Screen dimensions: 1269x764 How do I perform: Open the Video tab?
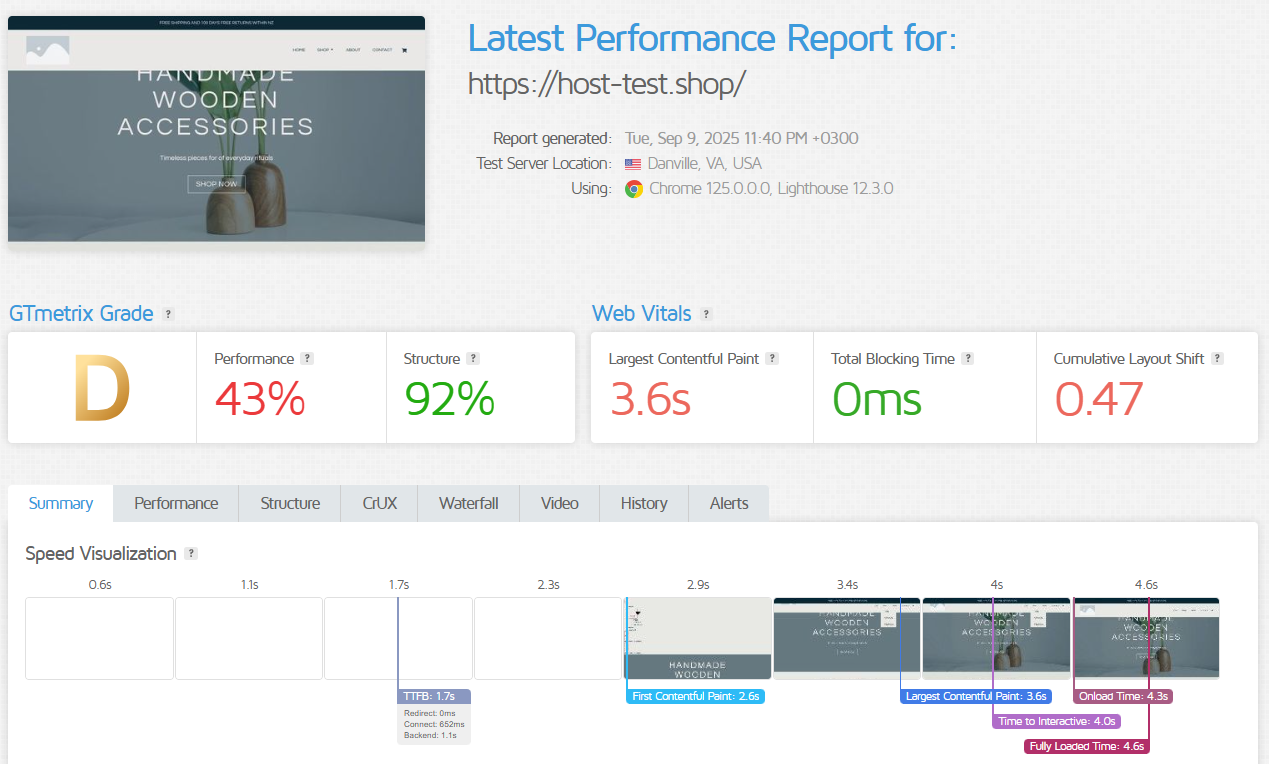pyautogui.click(x=560, y=503)
